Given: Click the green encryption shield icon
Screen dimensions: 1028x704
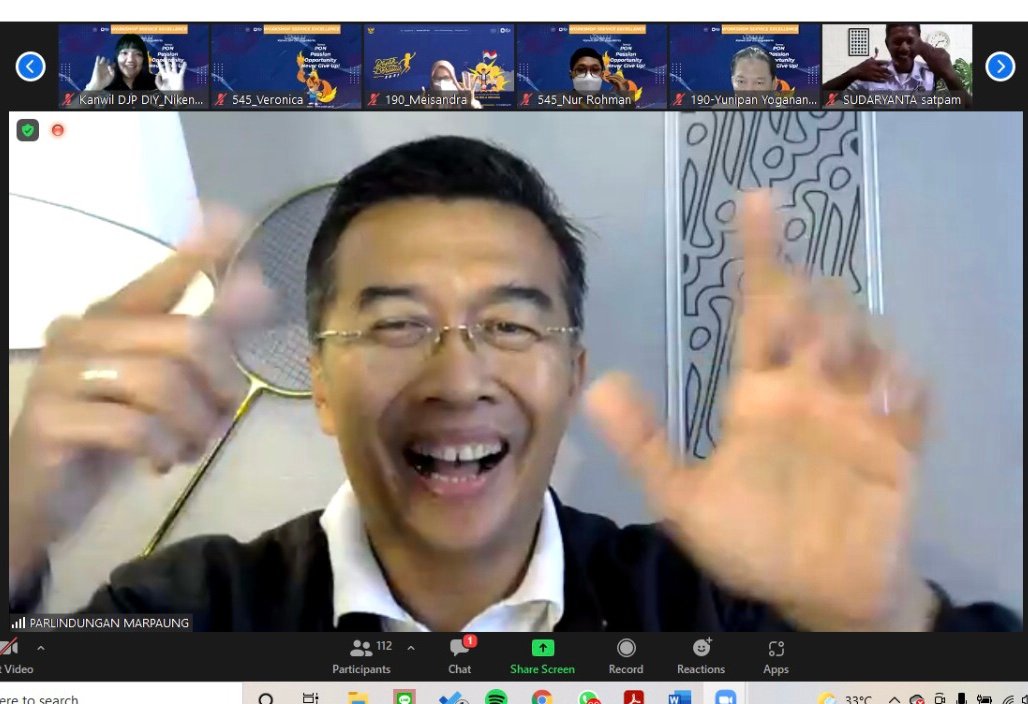Looking at the screenshot, I should (x=28, y=130).
